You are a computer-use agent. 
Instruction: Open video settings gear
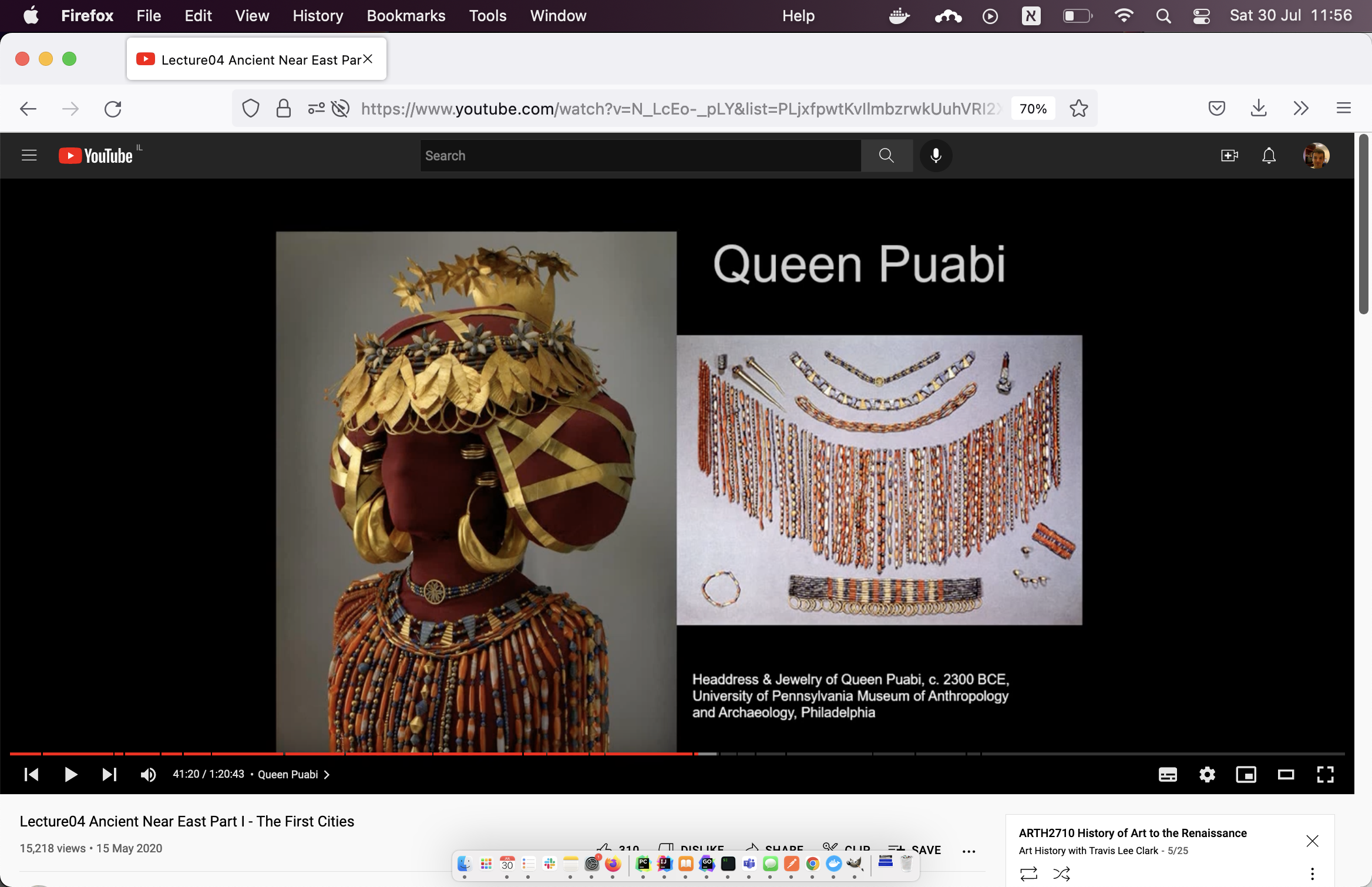tap(1207, 775)
